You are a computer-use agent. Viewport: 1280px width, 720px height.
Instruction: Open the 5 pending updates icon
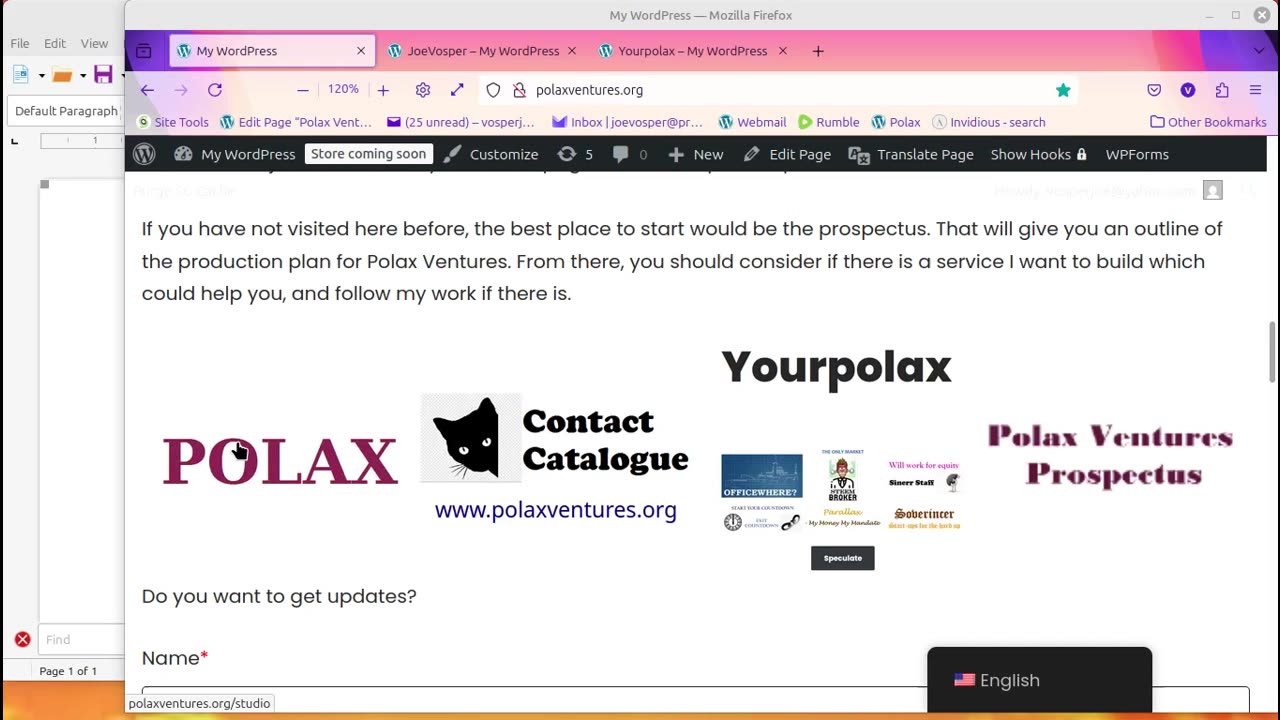[575, 154]
